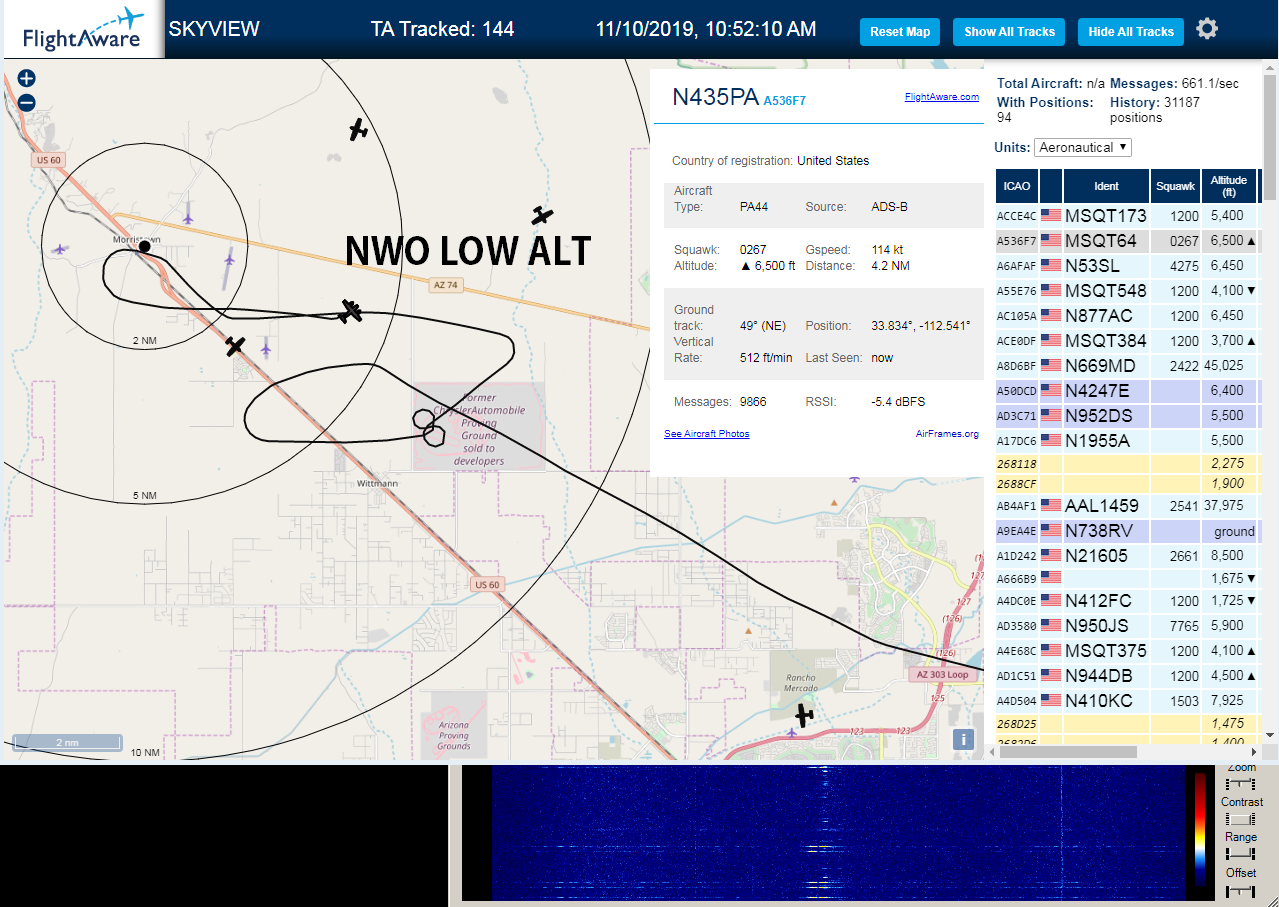
Task: Click the AZ 303 Loop shield
Action: pos(942,674)
